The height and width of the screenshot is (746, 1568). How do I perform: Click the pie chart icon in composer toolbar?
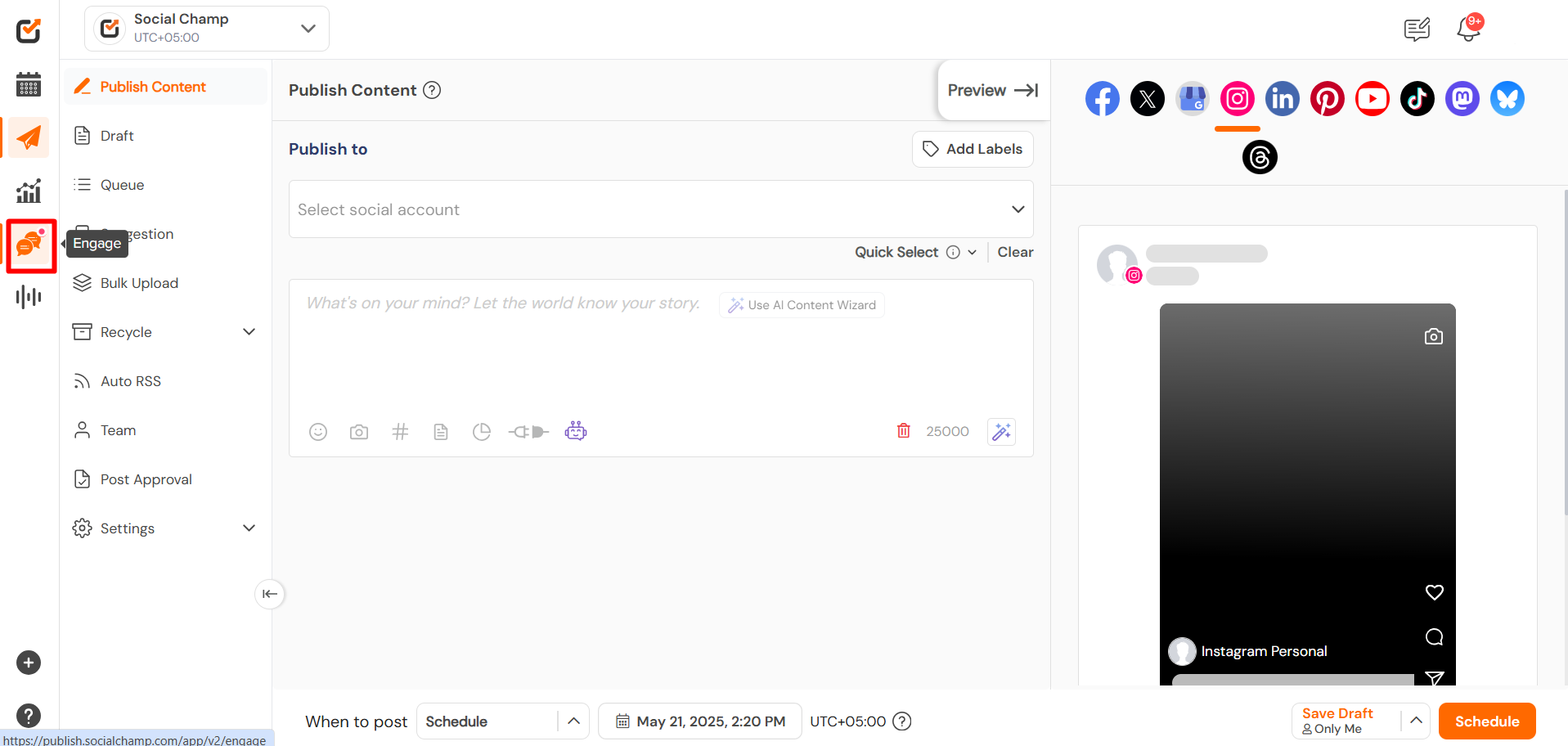point(482,432)
